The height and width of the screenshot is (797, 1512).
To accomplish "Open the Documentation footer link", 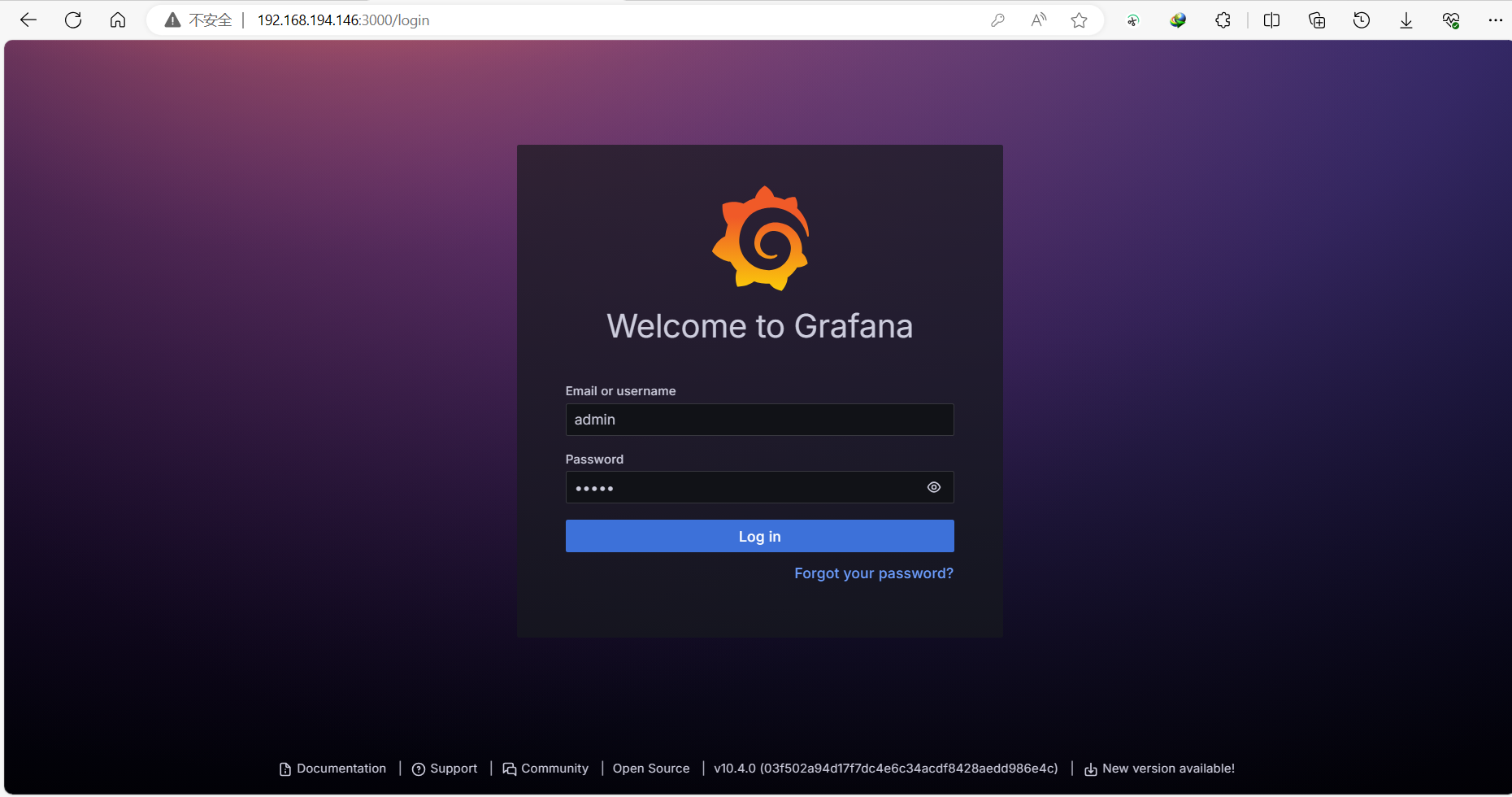I will [x=332, y=769].
